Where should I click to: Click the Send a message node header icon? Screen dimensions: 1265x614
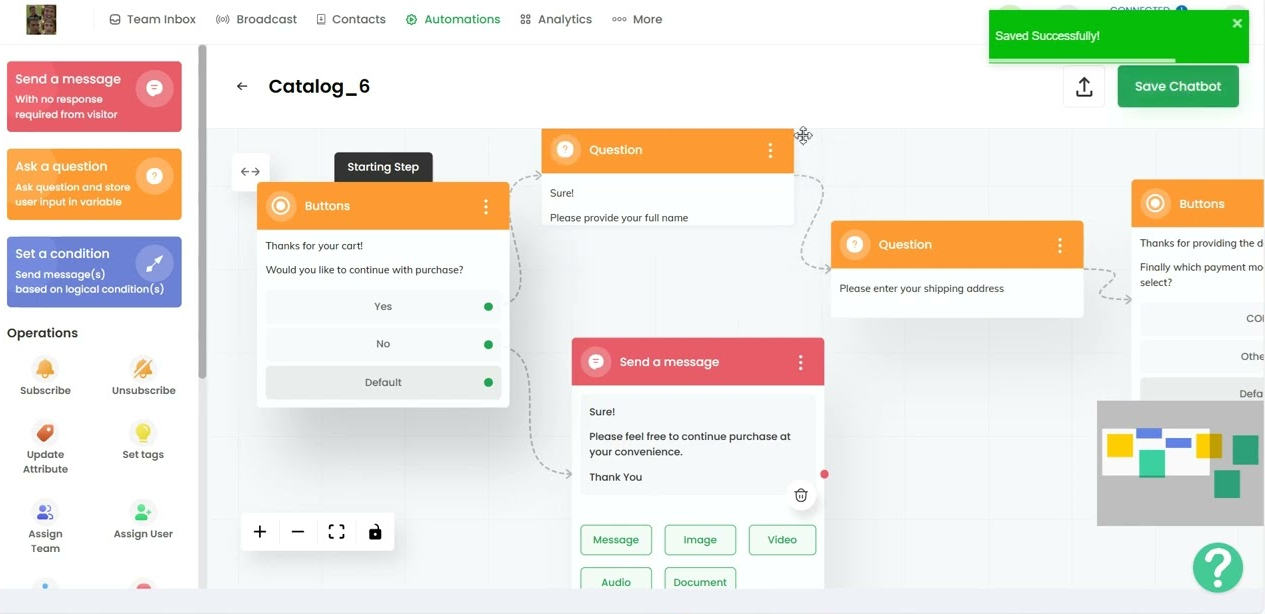pos(596,362)
